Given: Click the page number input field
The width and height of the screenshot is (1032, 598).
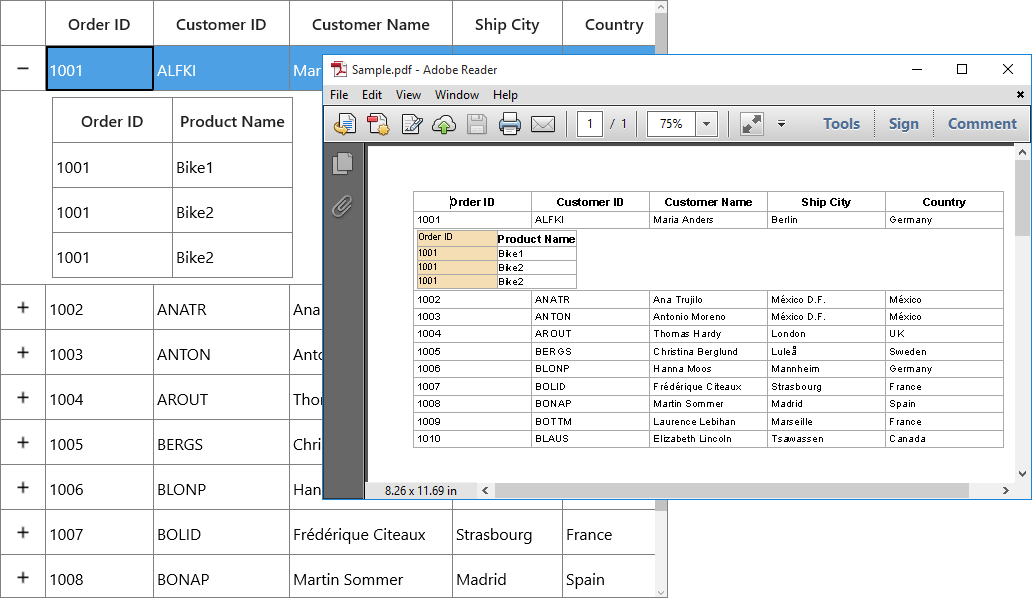Looking at the screenshot, I should 590,124.
